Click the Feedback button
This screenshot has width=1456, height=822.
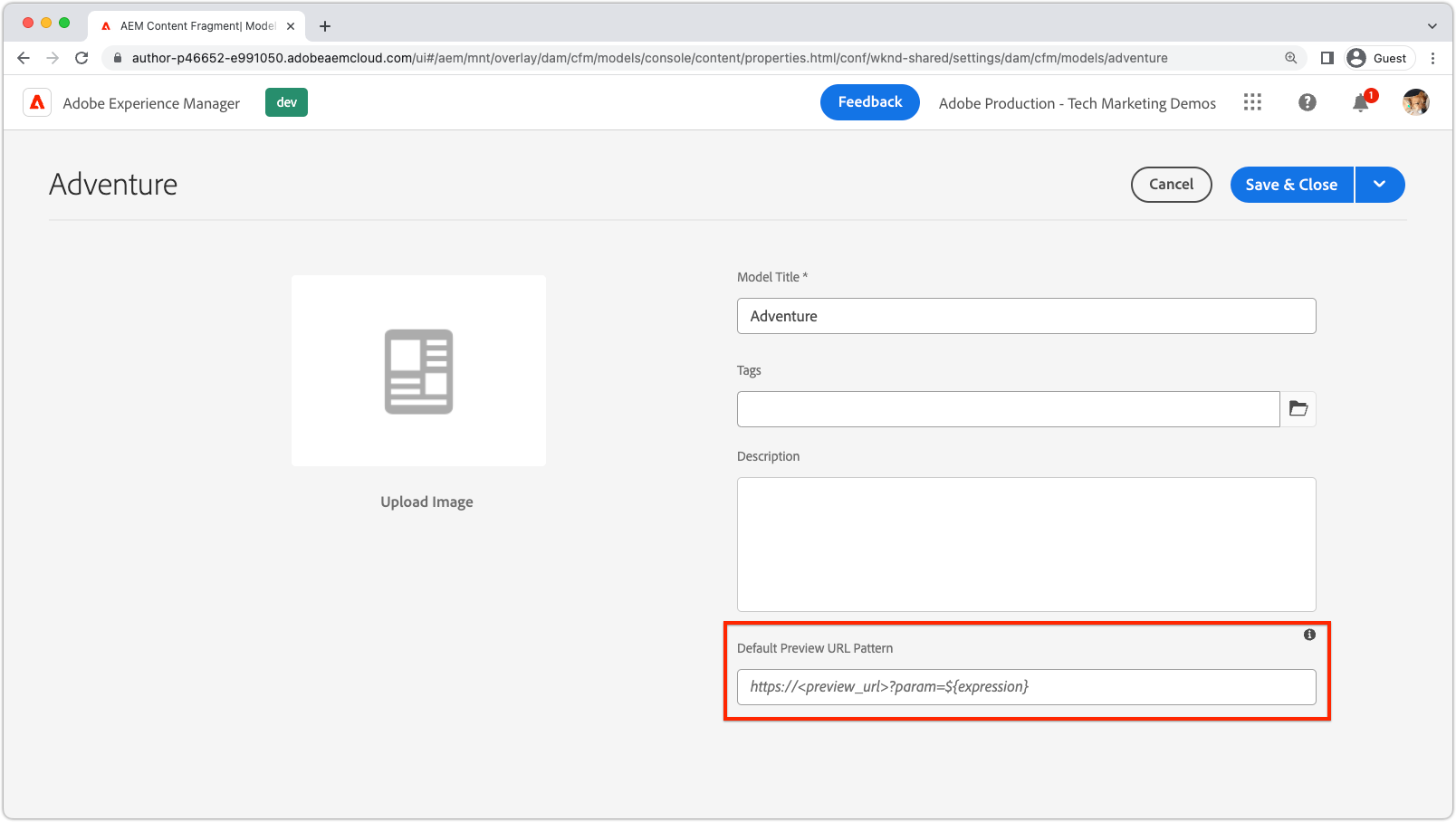click(870, 102)
